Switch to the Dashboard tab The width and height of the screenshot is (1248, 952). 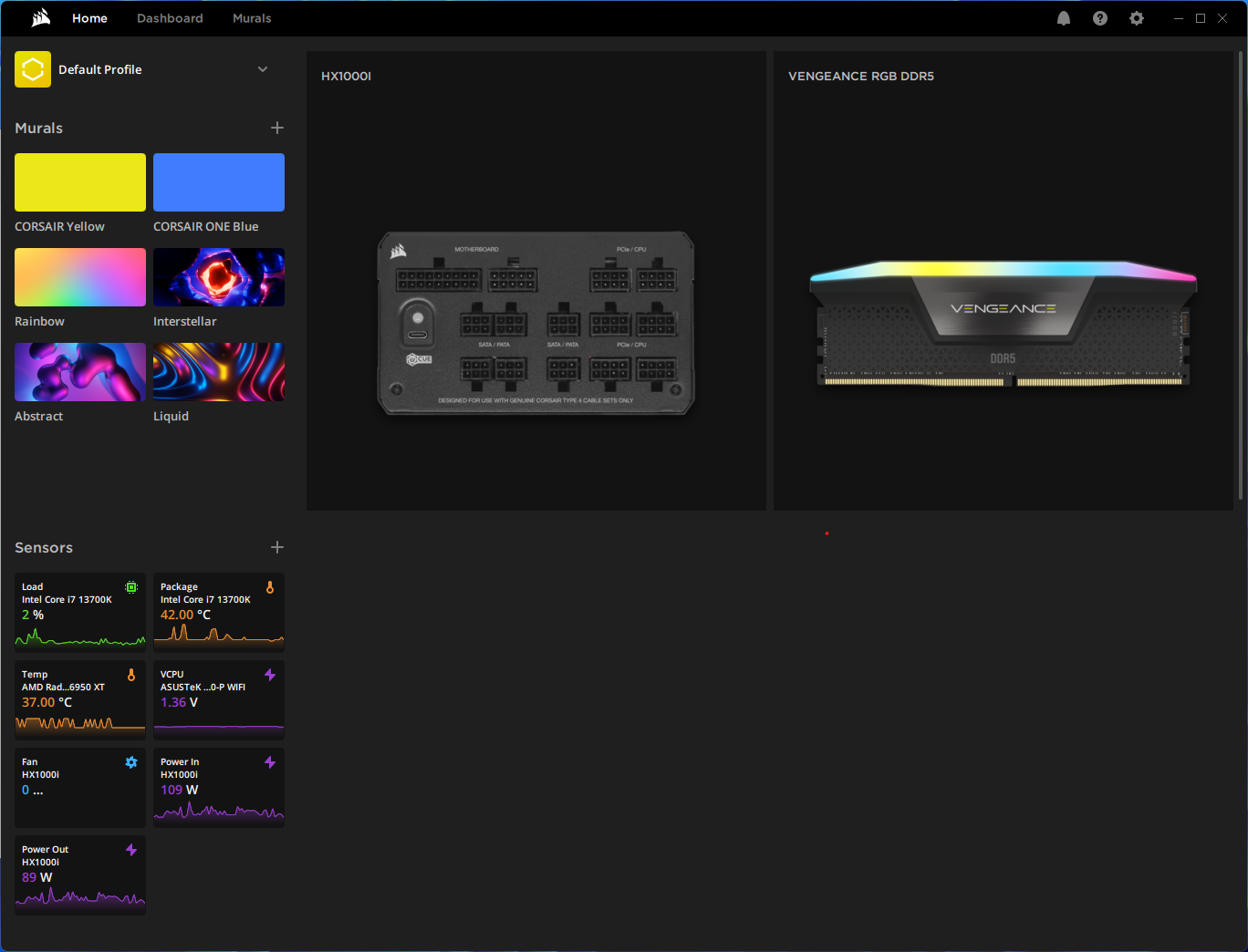pos(170,18)
